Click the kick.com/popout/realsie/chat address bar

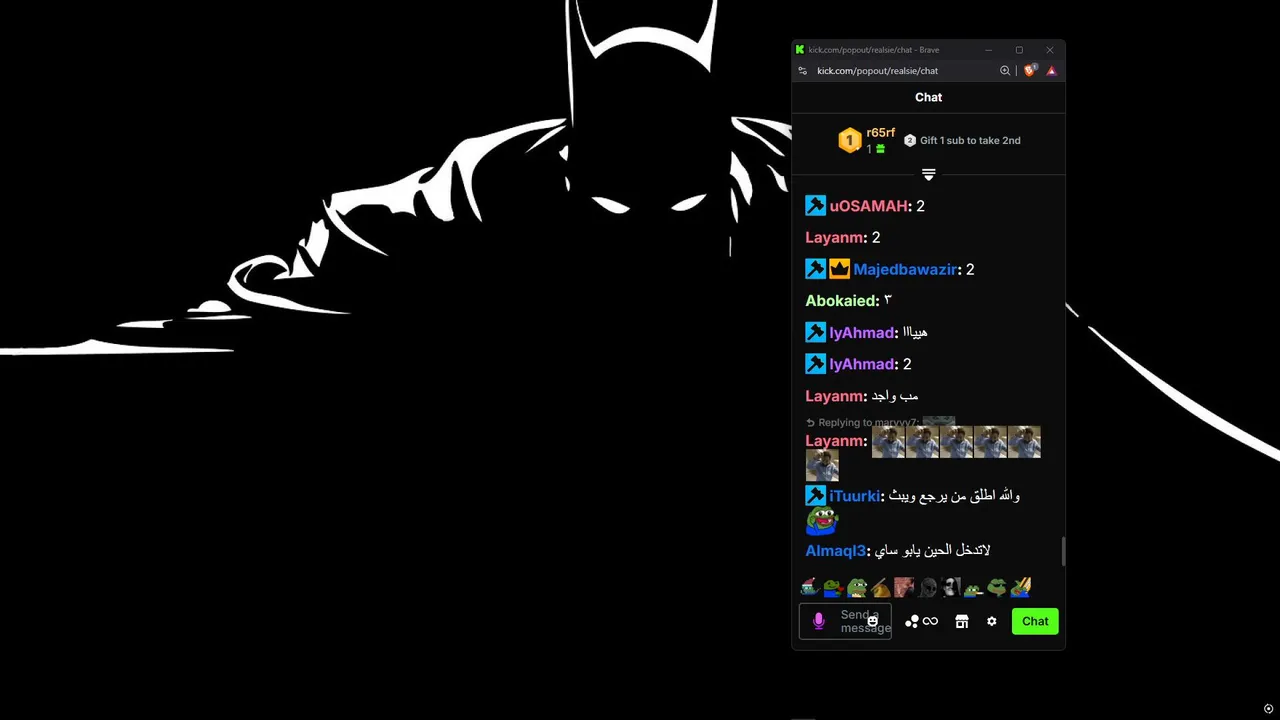point(878,71)
